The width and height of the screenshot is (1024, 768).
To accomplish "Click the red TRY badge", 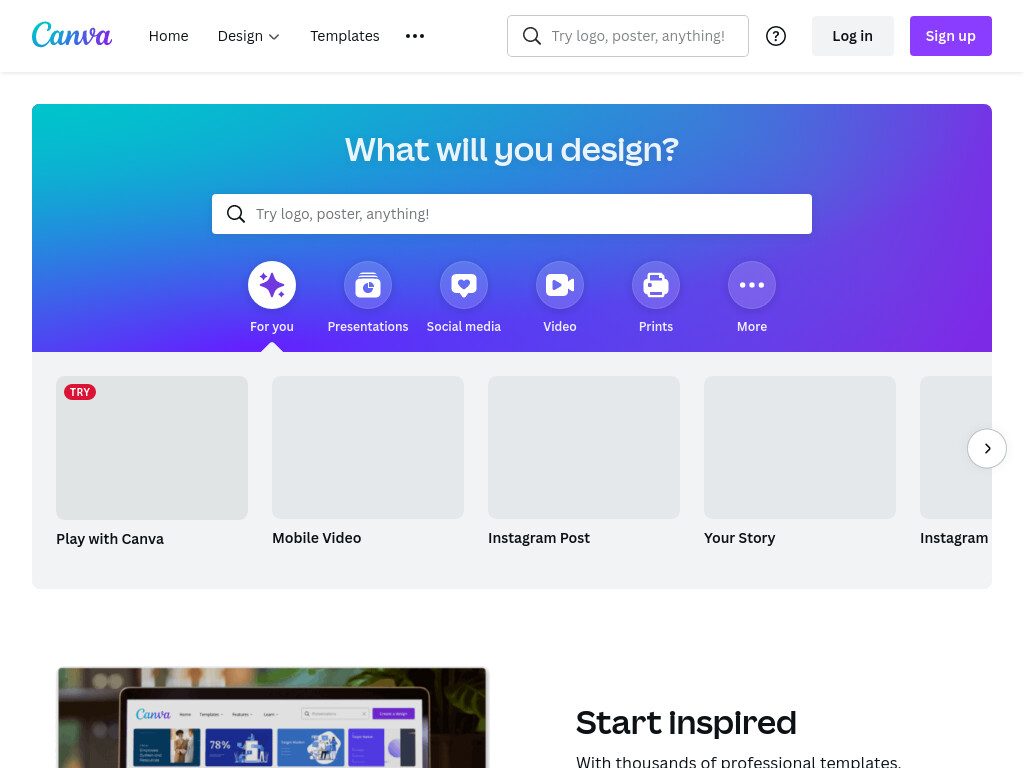I will [80, 392].
